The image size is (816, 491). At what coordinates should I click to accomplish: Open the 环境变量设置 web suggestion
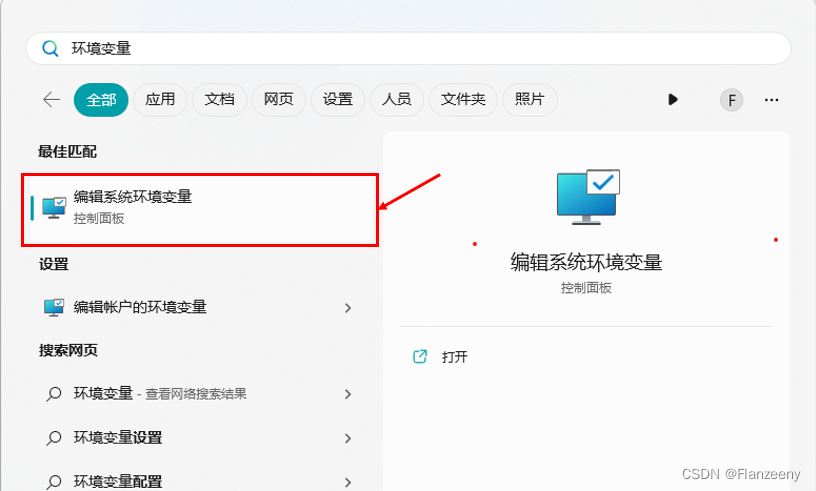click(x=200, y=438)
